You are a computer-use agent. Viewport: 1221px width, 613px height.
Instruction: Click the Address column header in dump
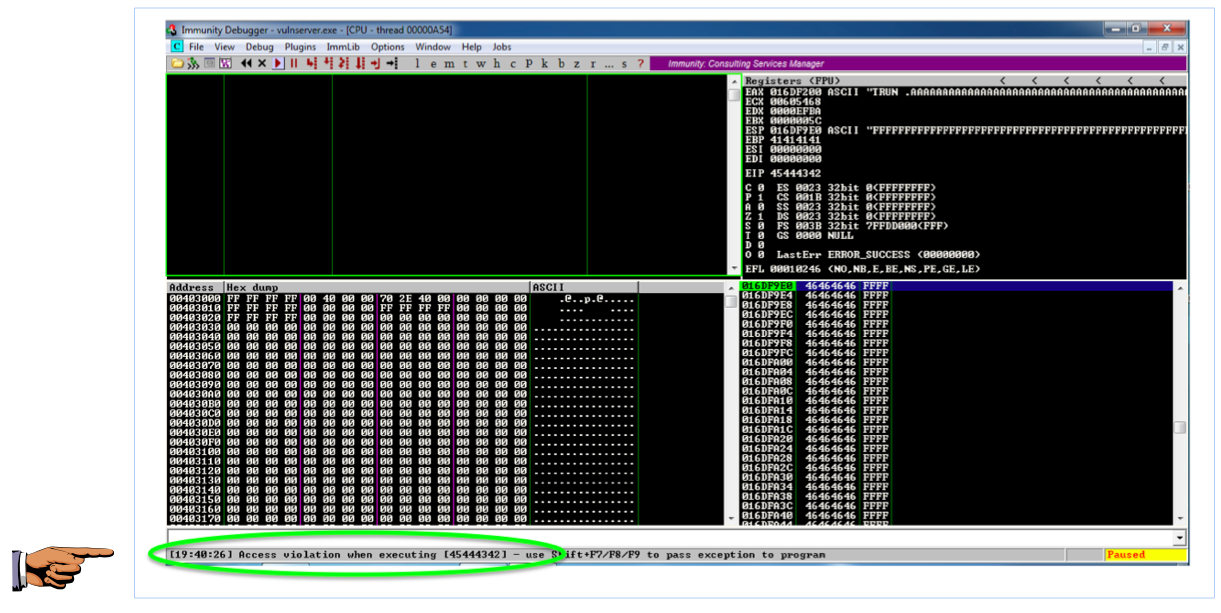click(x=194, y=287)
